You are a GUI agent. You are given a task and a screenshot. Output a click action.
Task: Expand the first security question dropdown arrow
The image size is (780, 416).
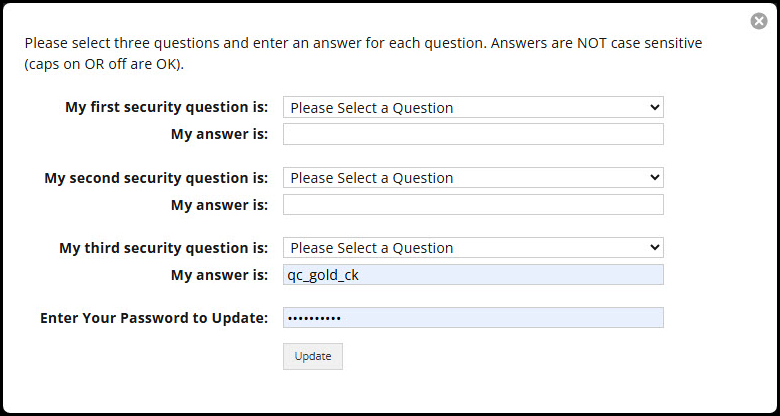[655, 107]
